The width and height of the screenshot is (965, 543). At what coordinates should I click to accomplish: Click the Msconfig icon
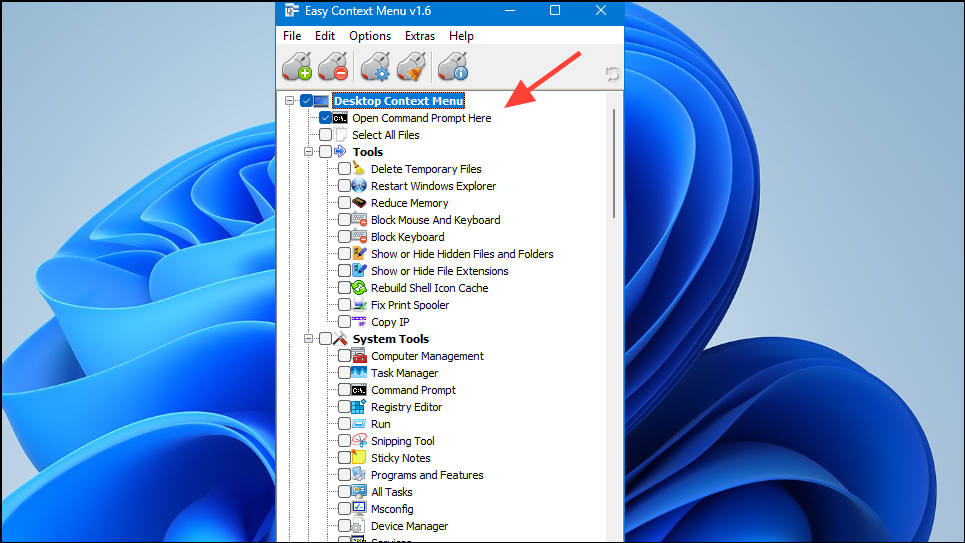(359, 508)
